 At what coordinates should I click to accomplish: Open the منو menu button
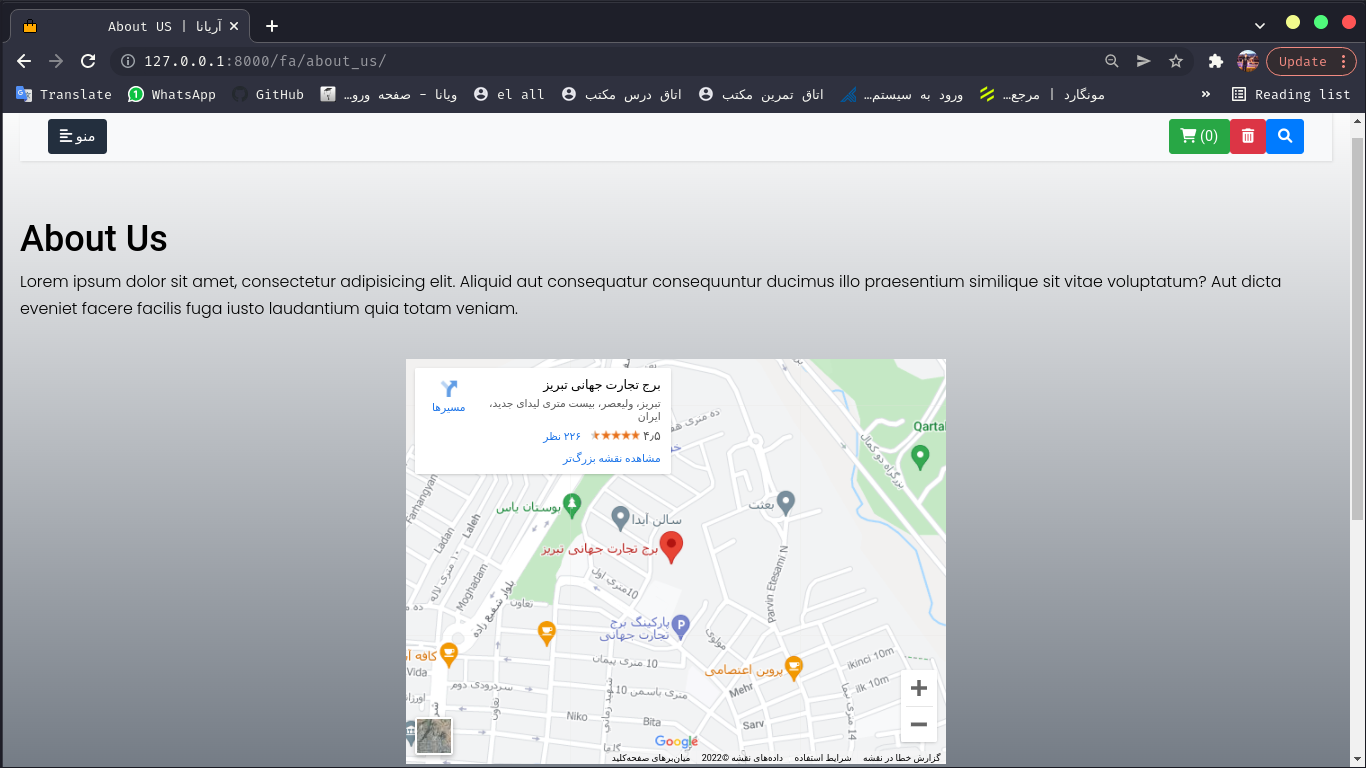77,136
